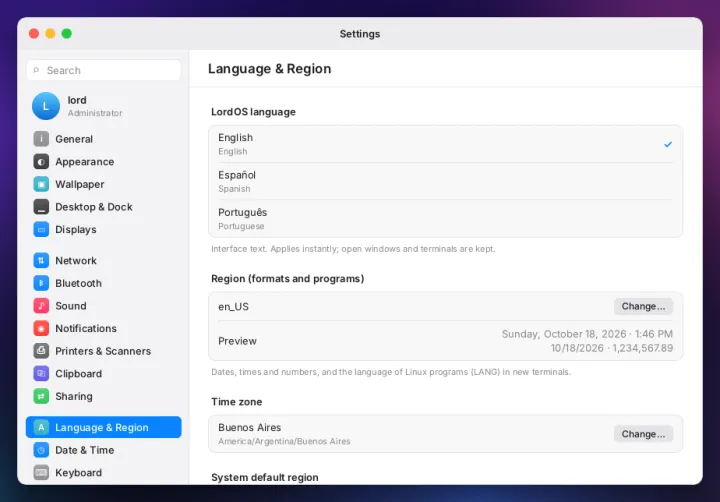The height and width of the screenshot is (502, 720).
Task: Change the Buenos Aires time zone
Action: pyautogui.click(x=643, y=434)
